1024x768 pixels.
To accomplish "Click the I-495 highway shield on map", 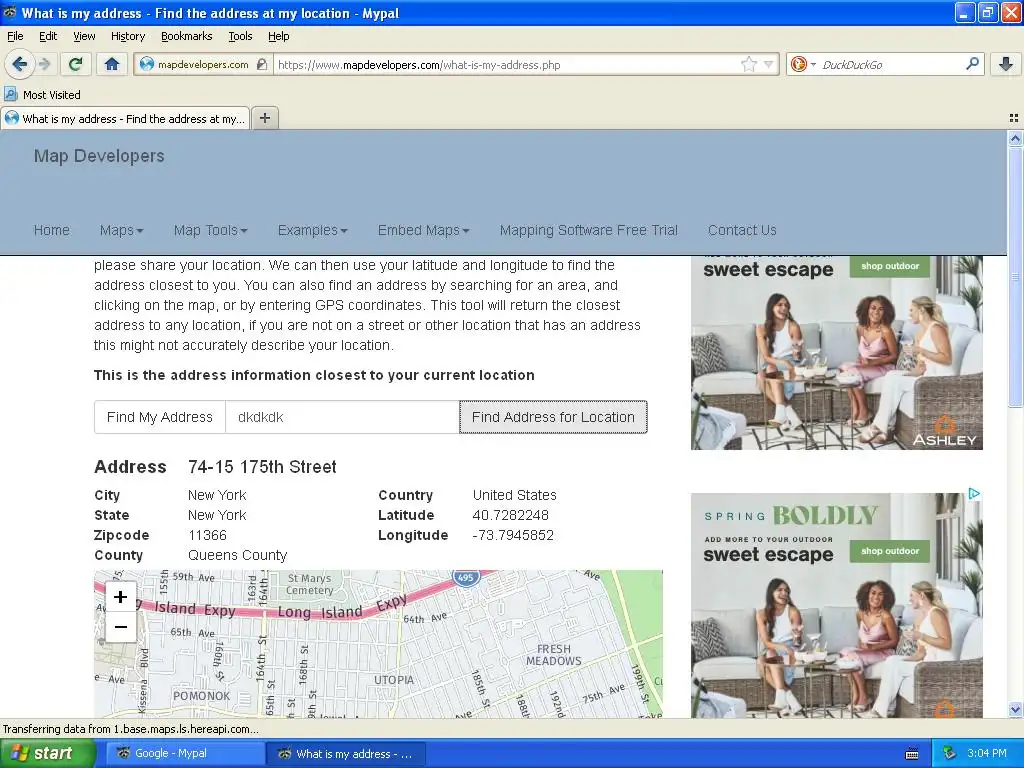I will [466, 577].
